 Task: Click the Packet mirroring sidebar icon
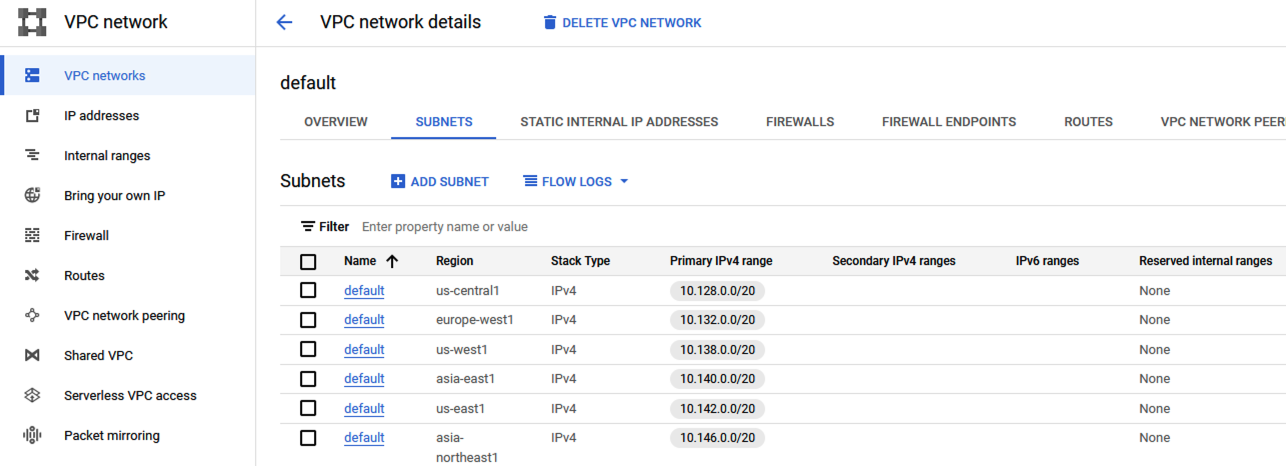click(x=32, y=436)
